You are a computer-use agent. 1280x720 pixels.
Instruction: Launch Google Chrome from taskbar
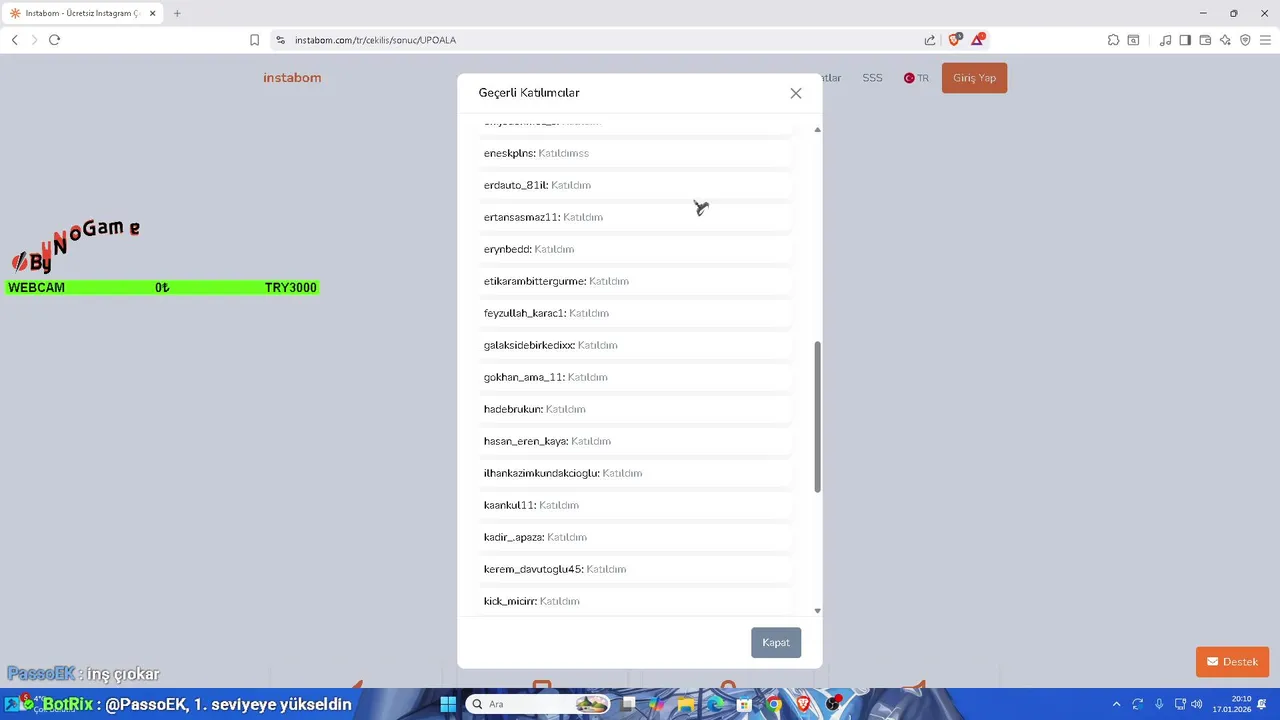tap(774, 704)
